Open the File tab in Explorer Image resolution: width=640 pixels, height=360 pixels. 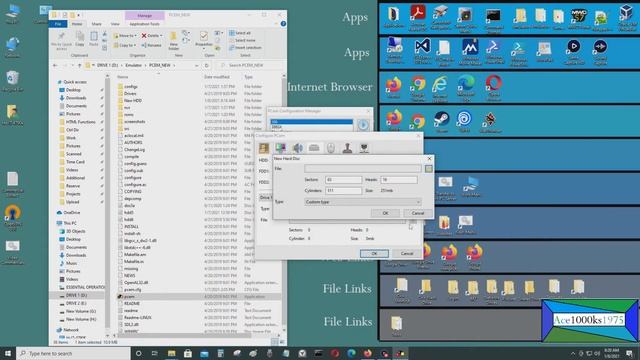(58, 24)
